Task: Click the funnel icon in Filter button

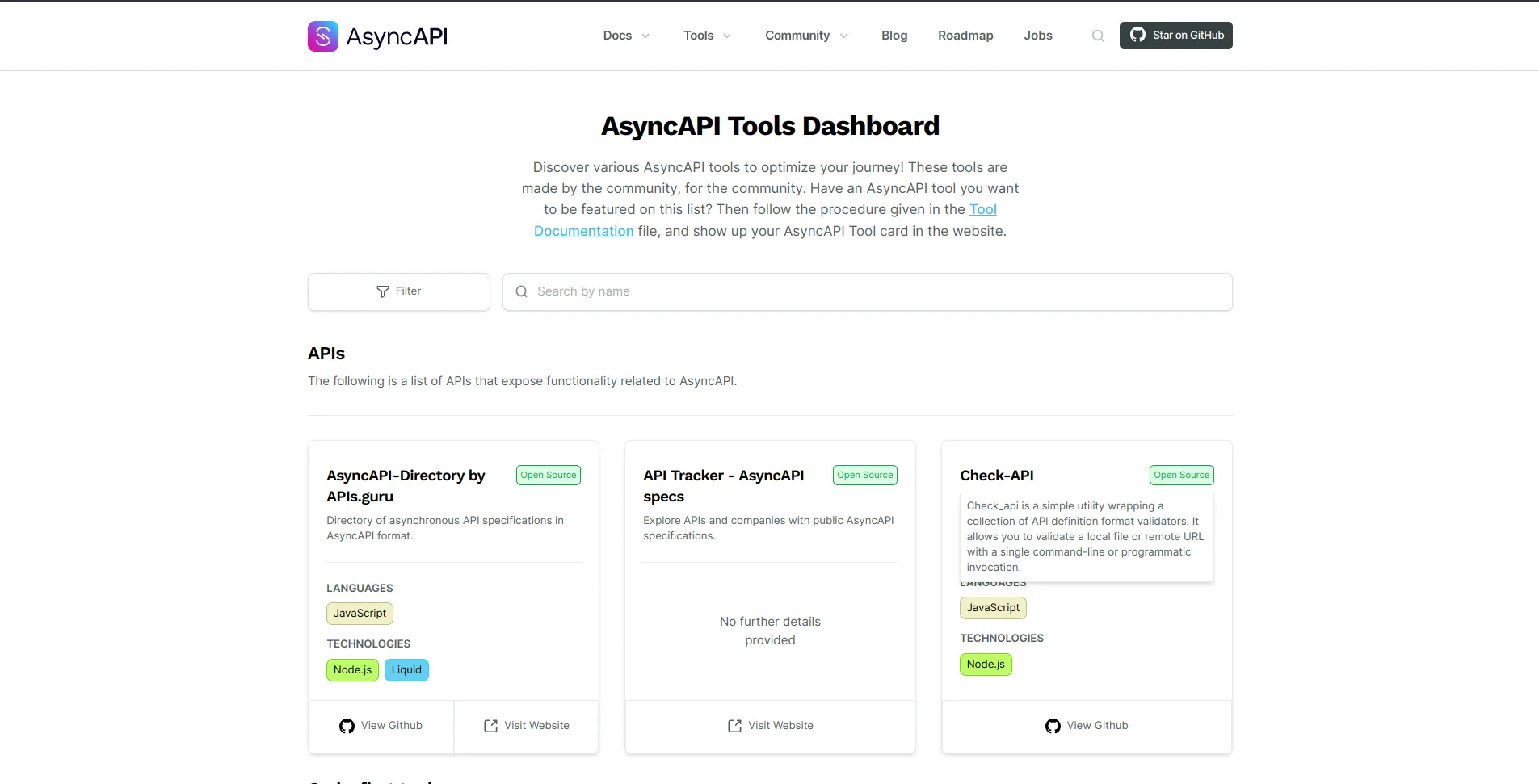Action: pyautogui.click(x=383, y=291)
